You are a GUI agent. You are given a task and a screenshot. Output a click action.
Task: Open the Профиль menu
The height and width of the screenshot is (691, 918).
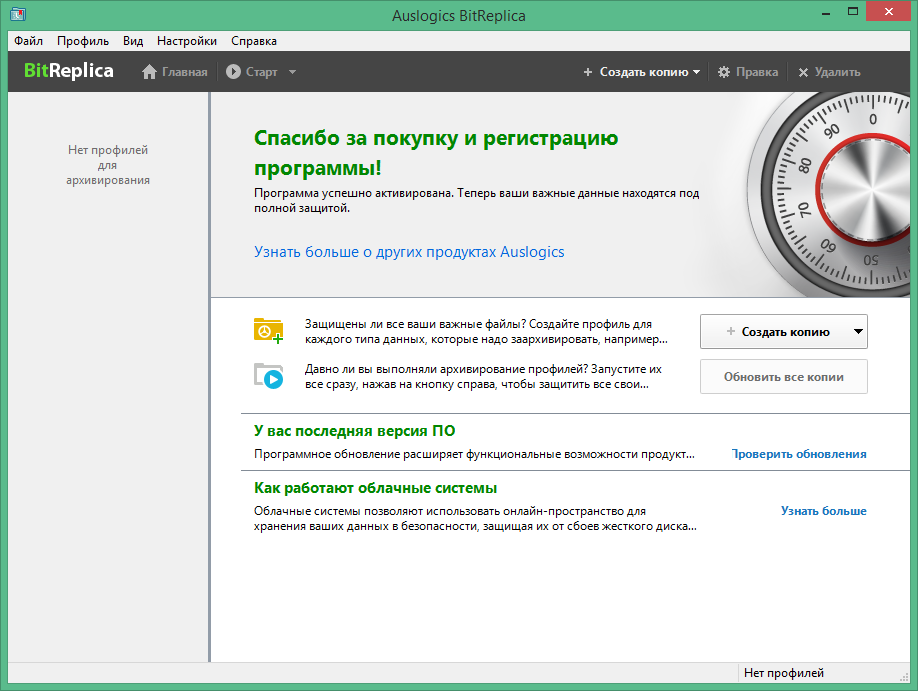[83, 41]
